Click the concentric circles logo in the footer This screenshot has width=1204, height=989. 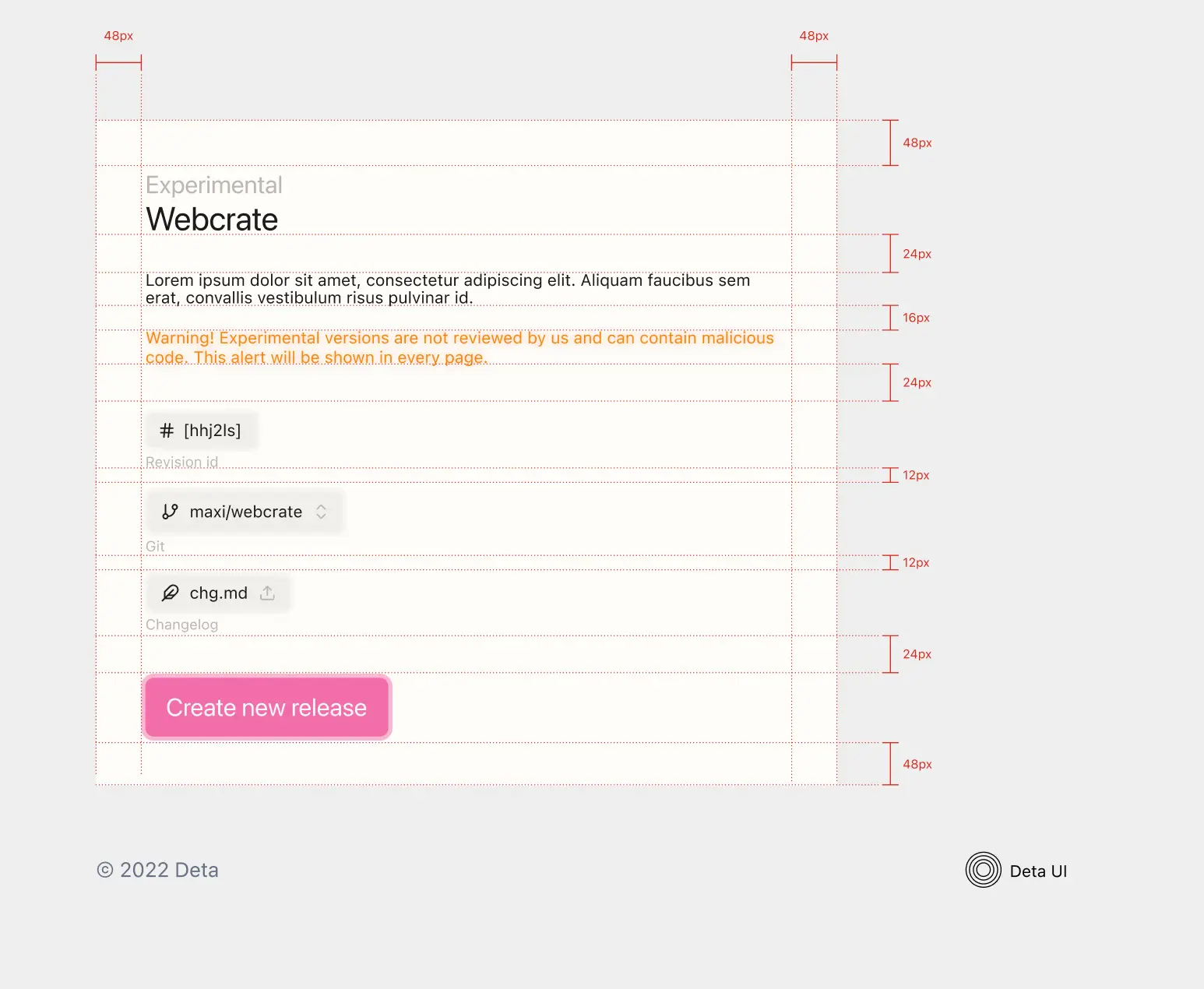click(983, 871)
